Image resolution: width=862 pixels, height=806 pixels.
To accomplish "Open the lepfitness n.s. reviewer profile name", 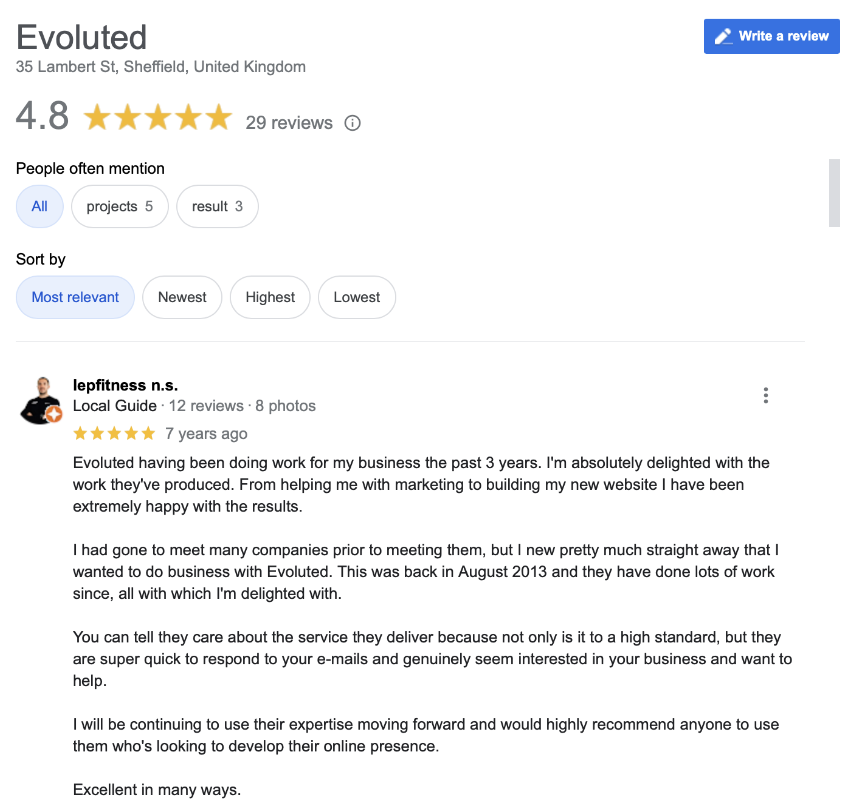I will pyautogui.click(x=126, y=385).
